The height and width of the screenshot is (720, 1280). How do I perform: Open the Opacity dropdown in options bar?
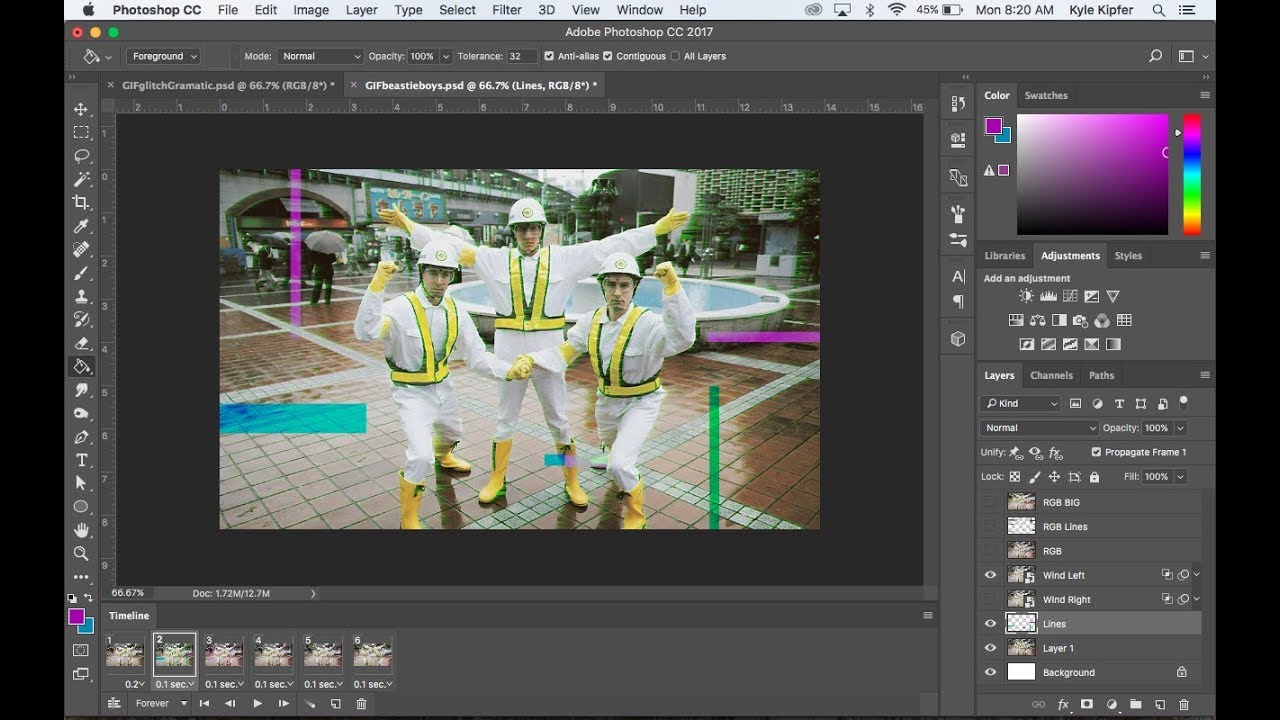(x=446, y=56)
